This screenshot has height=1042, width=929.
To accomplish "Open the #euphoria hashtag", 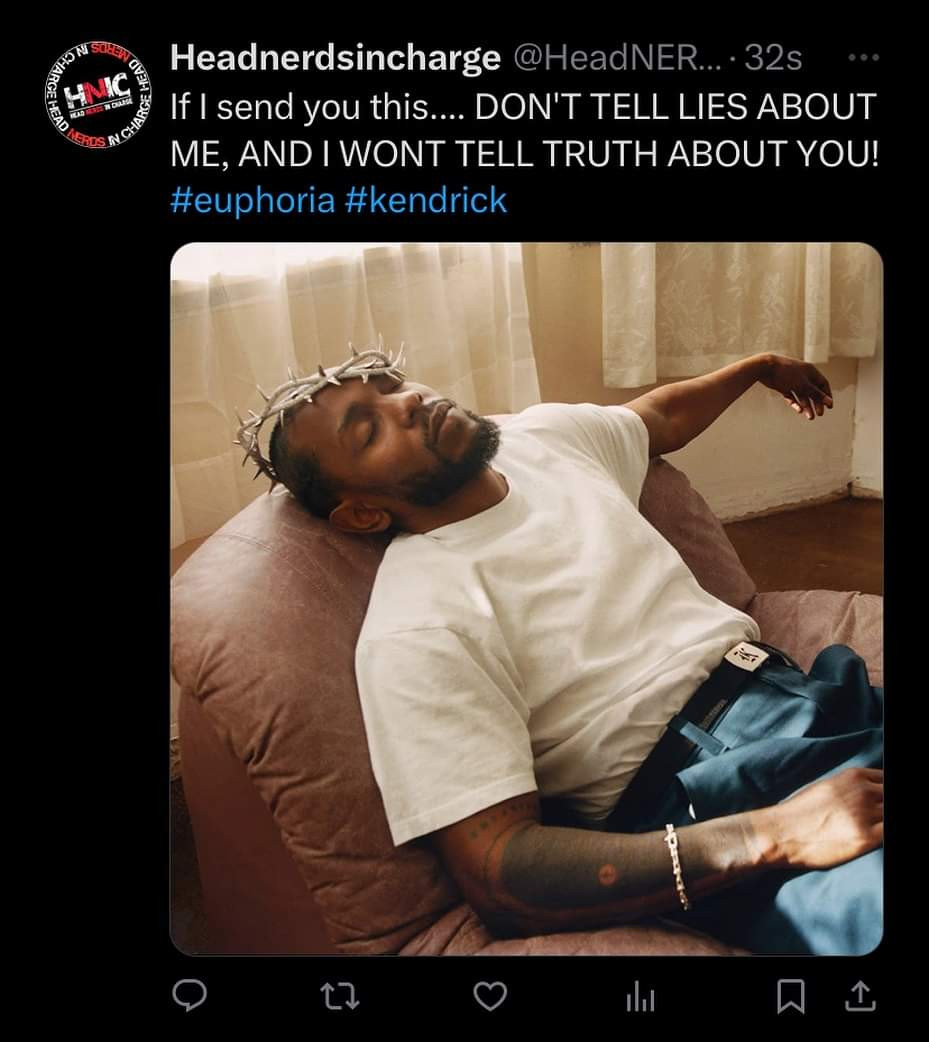I will [x=253, y=200].
